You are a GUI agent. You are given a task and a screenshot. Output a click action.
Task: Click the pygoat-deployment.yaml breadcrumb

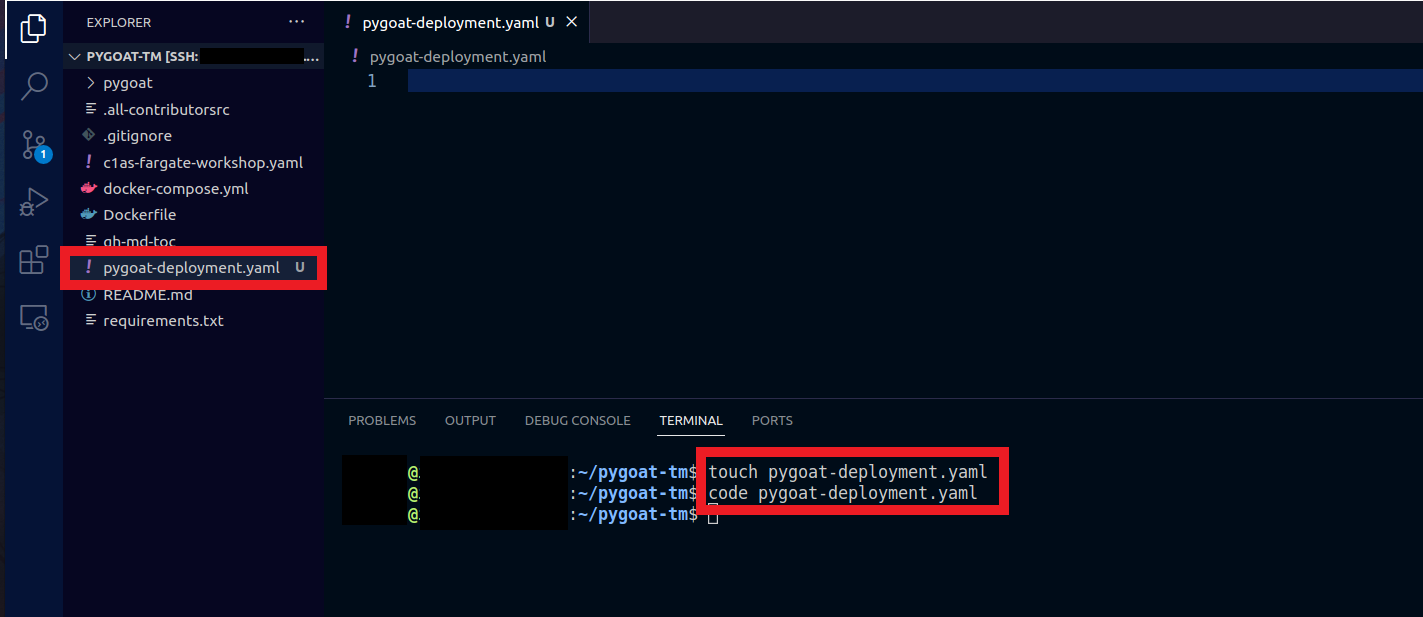point(457,56)
